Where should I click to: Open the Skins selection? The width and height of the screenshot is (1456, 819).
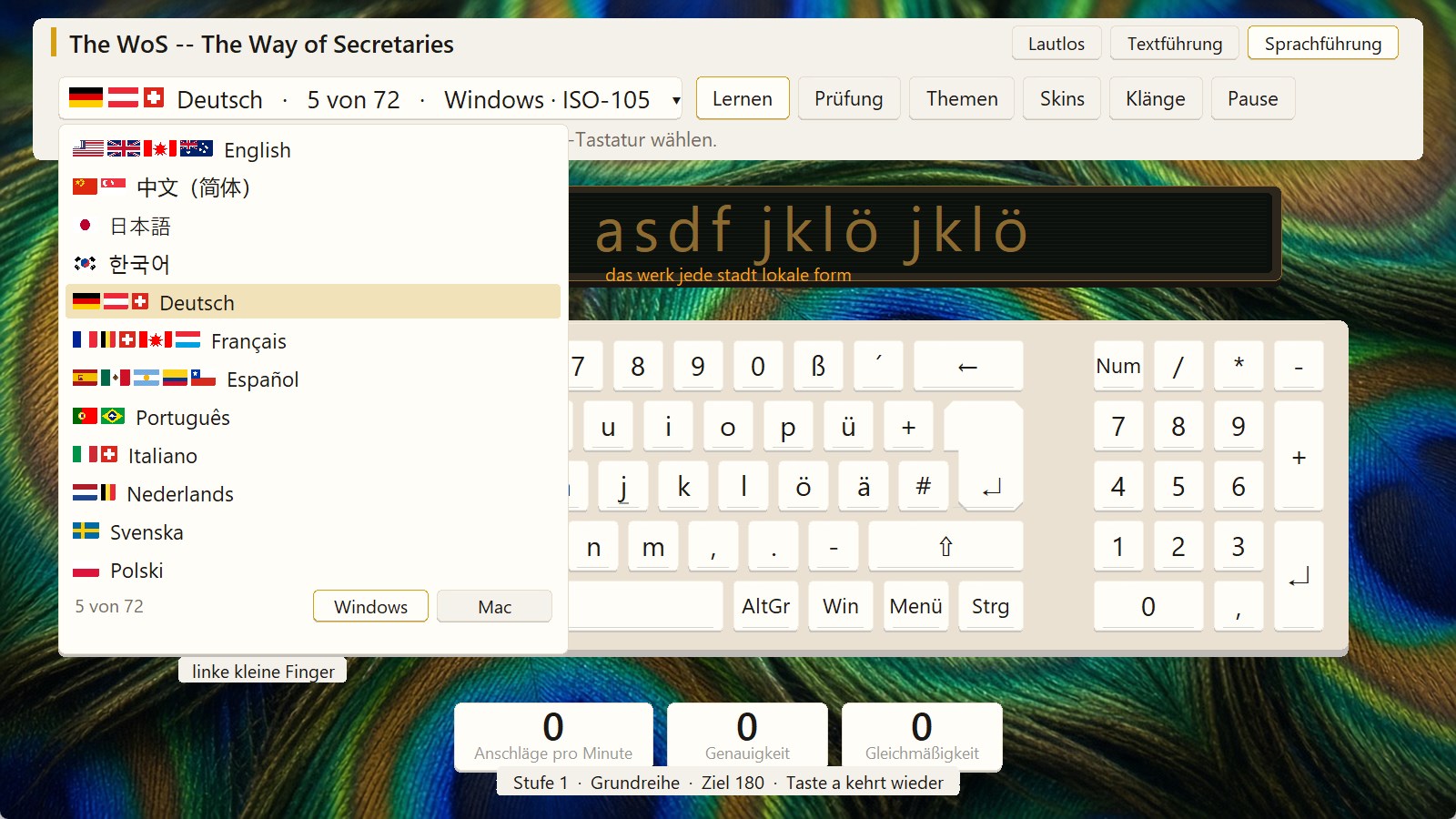1062,98
